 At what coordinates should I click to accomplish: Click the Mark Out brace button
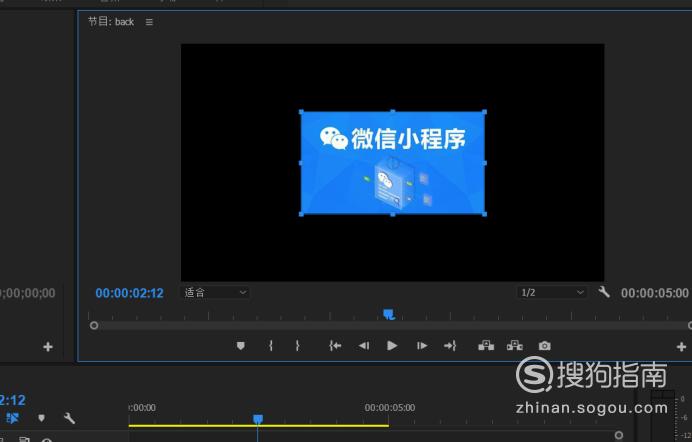pyautogui.click(x=297, y=346)
